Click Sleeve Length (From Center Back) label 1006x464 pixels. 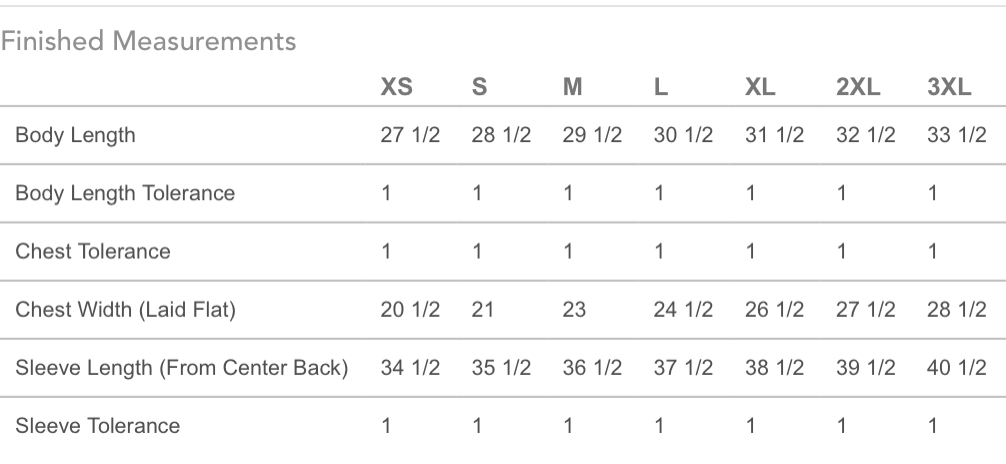[x=181, y=367]
